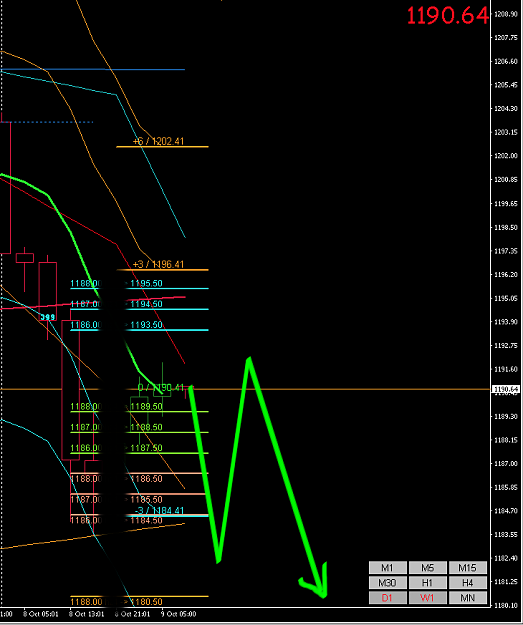Viewport: 523px width, 625px height.
Task: Select the green 1188.50 level label
Action: (146, 427)
